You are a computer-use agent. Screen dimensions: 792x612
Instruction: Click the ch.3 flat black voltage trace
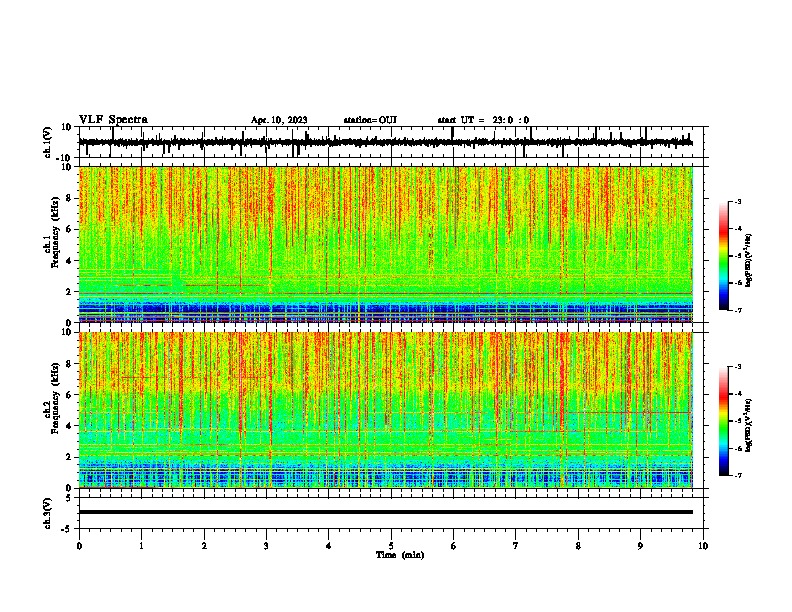click(385, 512)
